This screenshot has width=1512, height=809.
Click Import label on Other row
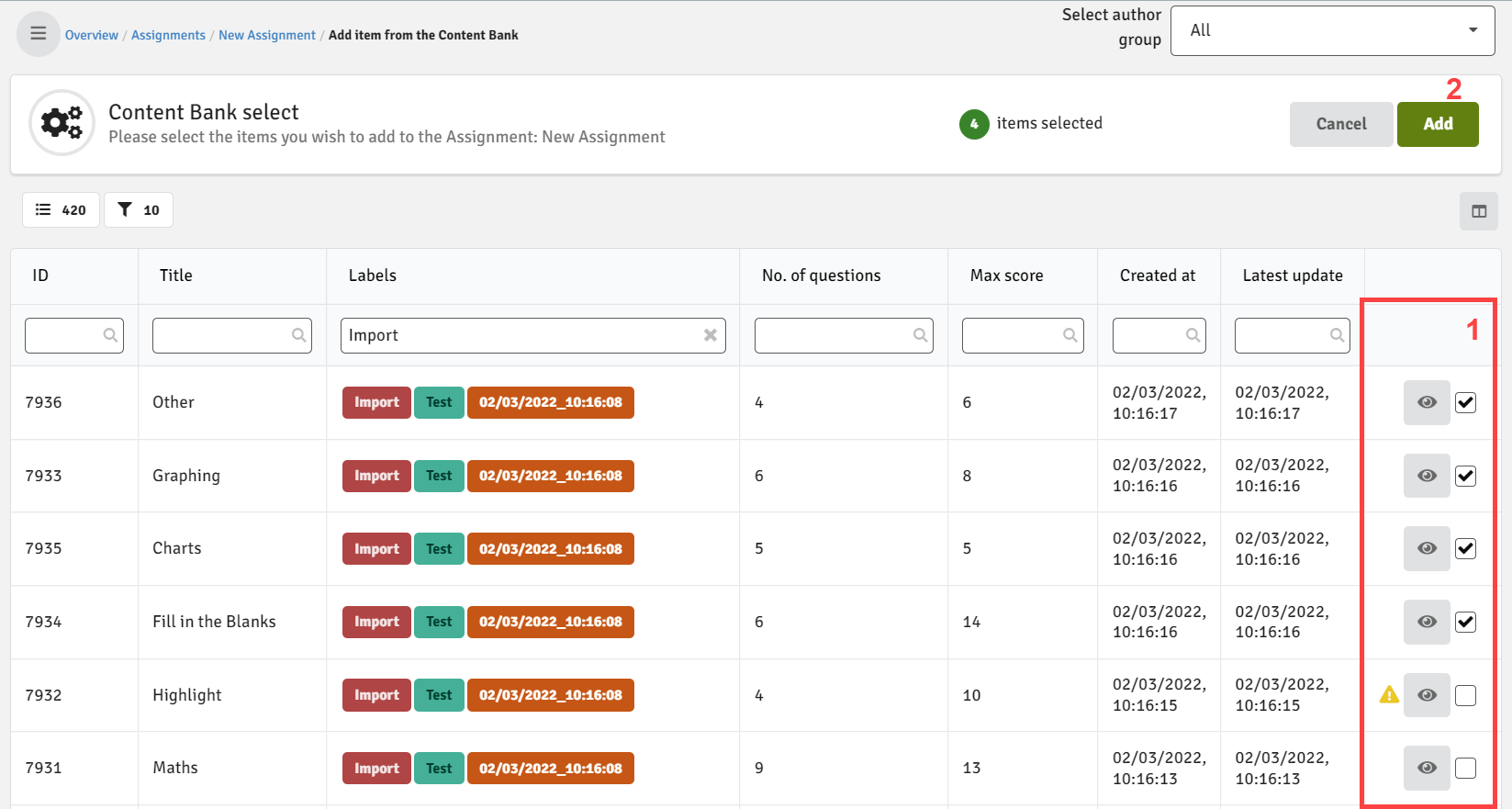pos(376,402)
